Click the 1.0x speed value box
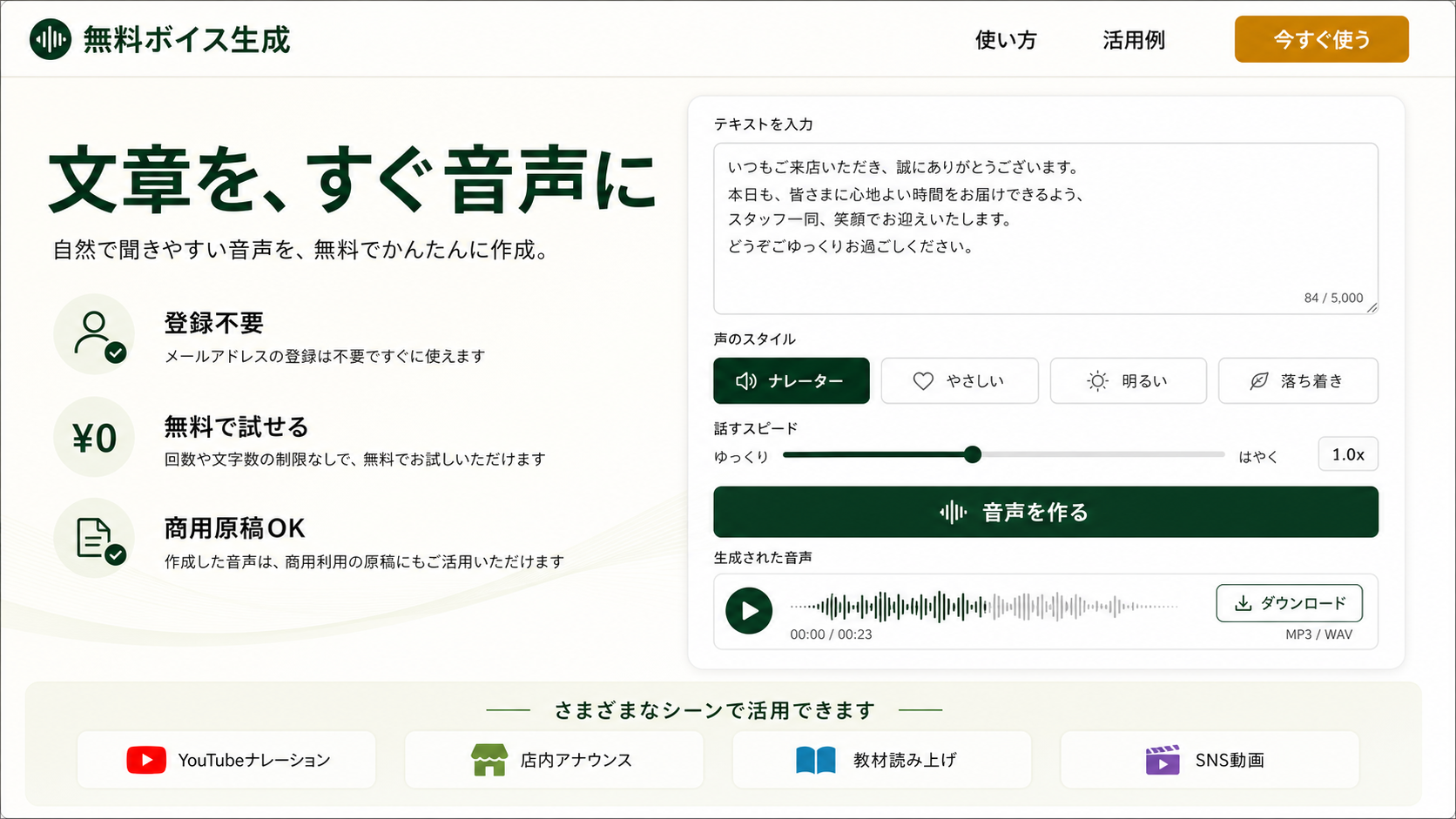Screen dimensions: 1456x819 click(1348, 454)
